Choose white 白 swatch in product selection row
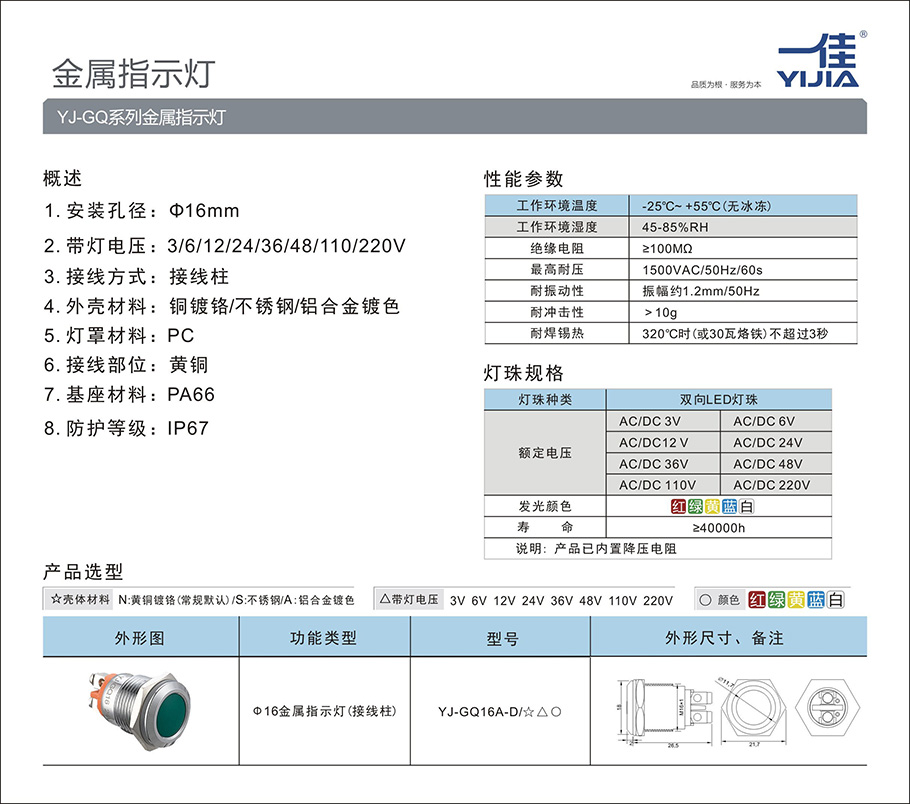 point(836,600)
